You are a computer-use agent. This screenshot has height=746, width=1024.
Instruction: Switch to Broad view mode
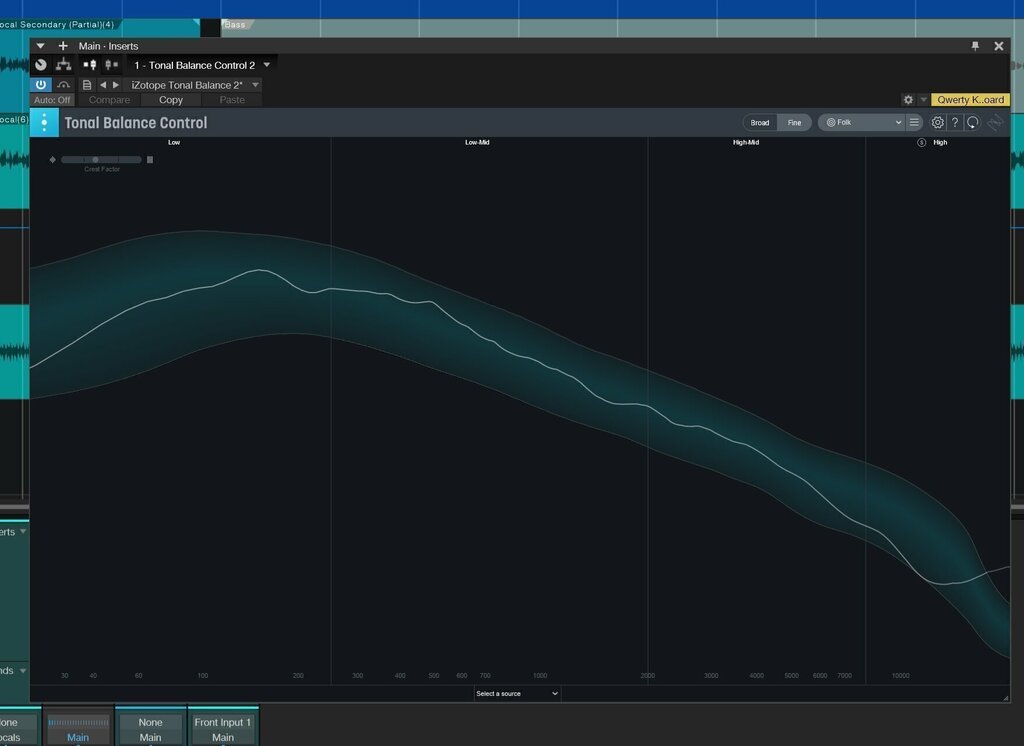[760, 123]
